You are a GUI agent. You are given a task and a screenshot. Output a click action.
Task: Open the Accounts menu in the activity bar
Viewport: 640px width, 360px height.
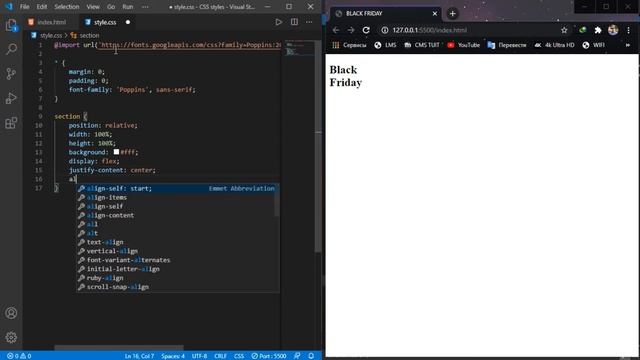point(11,313)
